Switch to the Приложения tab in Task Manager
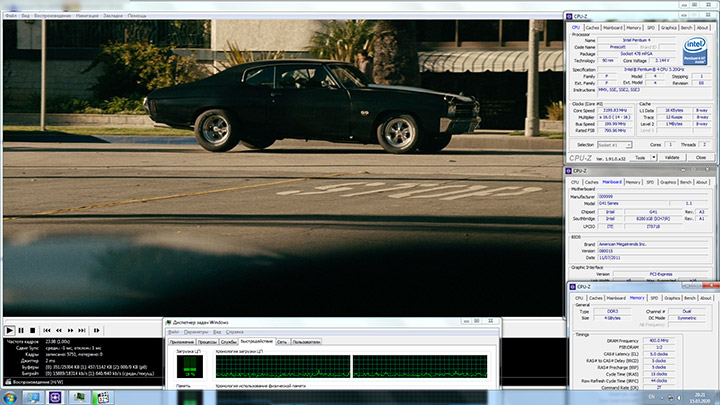 click(182, 342)
